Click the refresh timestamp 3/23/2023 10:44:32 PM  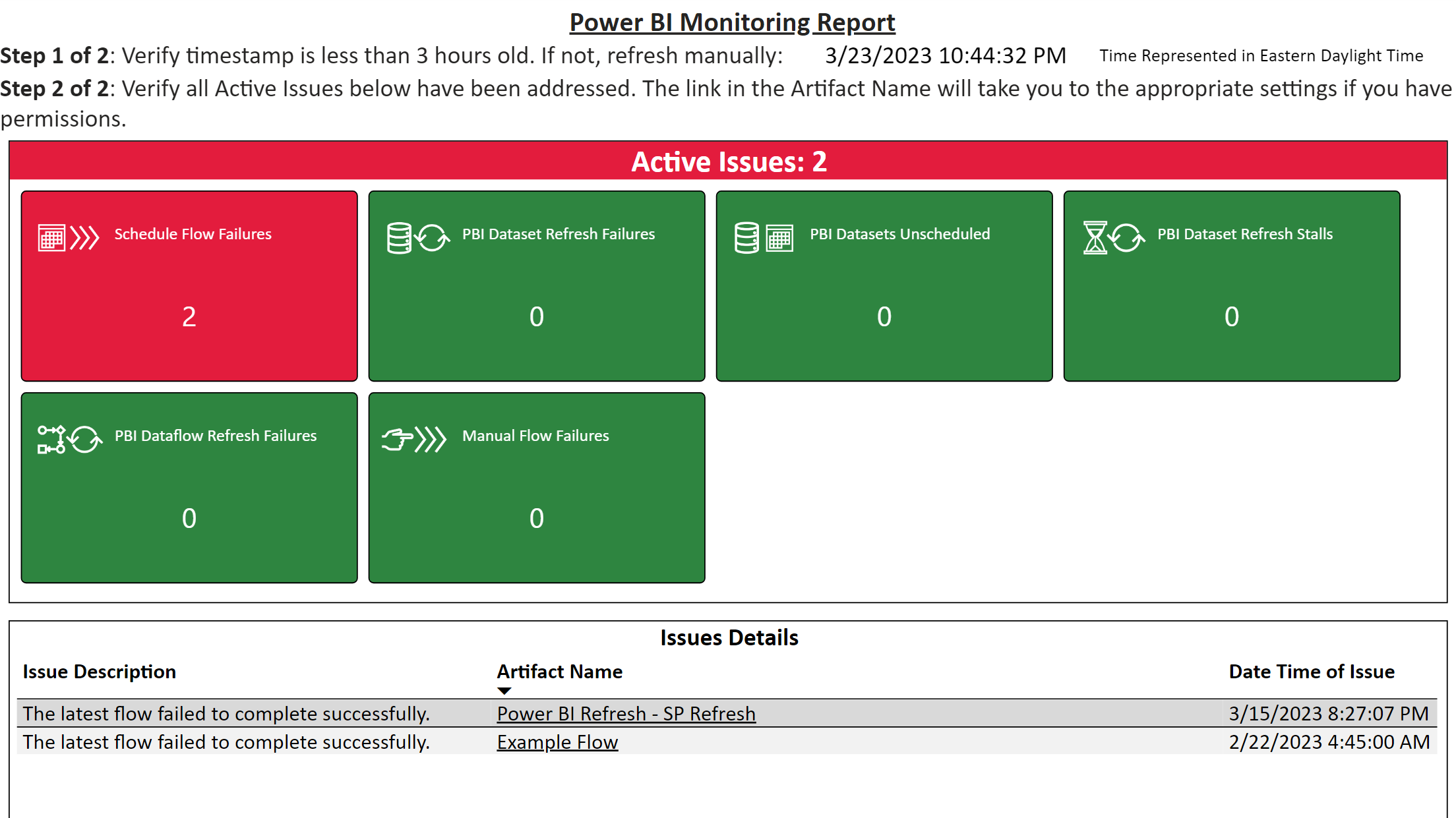tap(945, 55)
